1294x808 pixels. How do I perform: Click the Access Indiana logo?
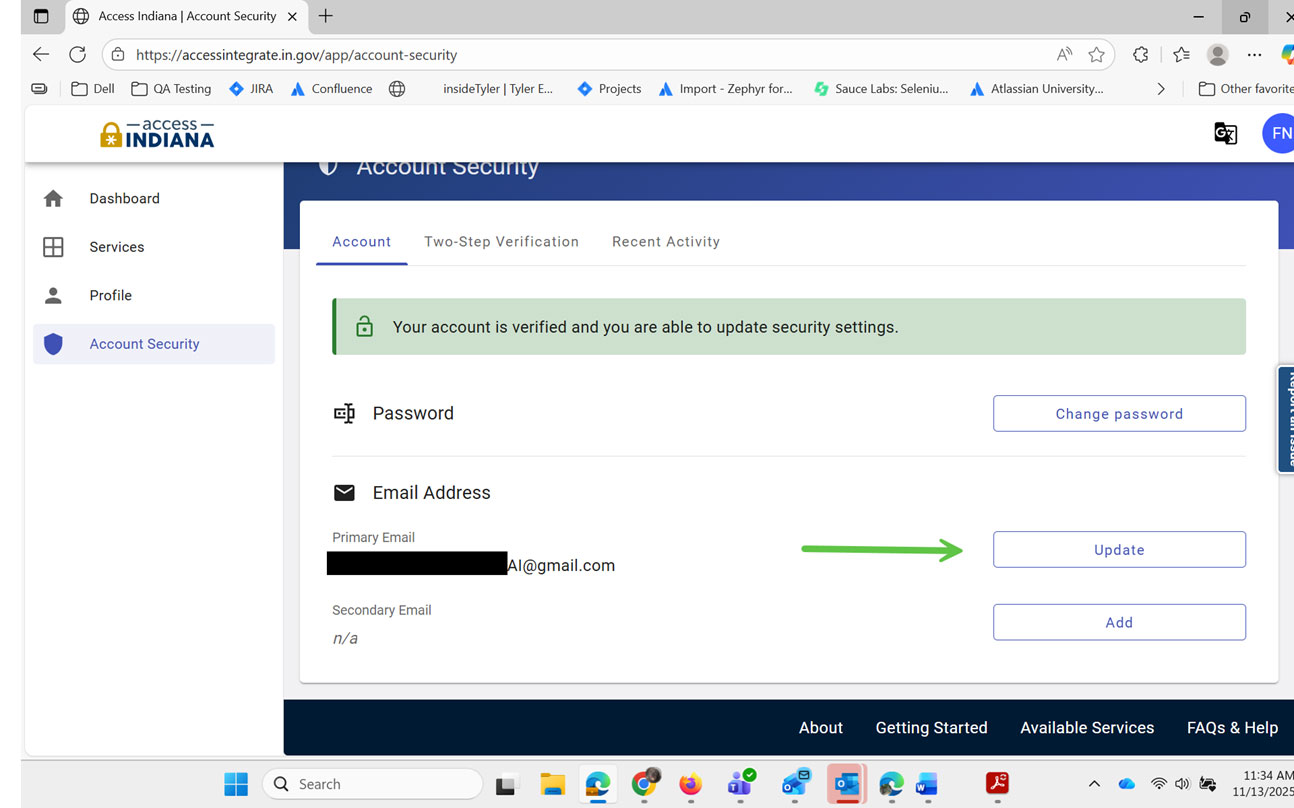point(157,134)
